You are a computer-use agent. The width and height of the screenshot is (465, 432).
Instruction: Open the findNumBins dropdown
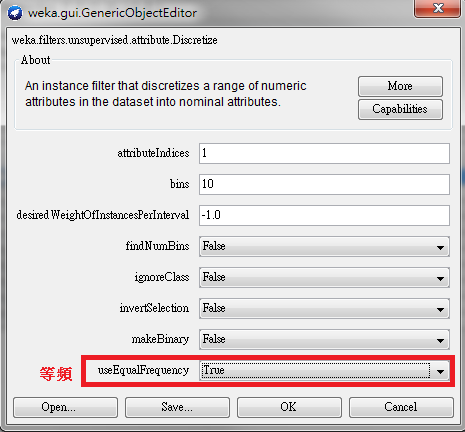pyautogui.click(x=324, y=246)
